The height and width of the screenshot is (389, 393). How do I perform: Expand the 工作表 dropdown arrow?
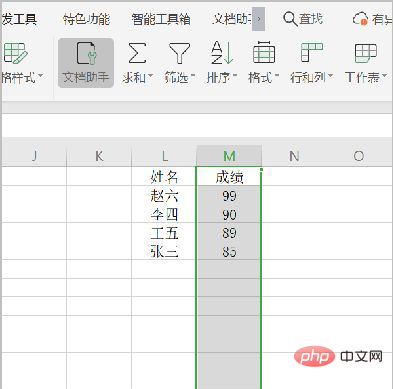384,76
